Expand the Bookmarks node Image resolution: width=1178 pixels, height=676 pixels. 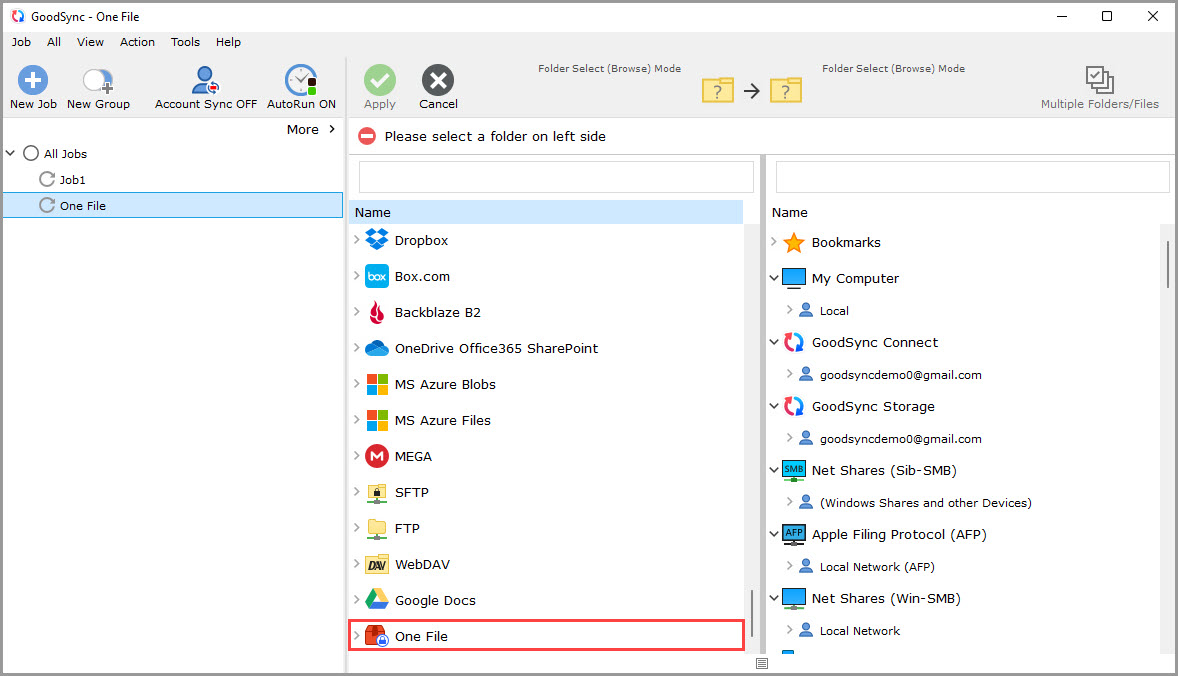773,242
